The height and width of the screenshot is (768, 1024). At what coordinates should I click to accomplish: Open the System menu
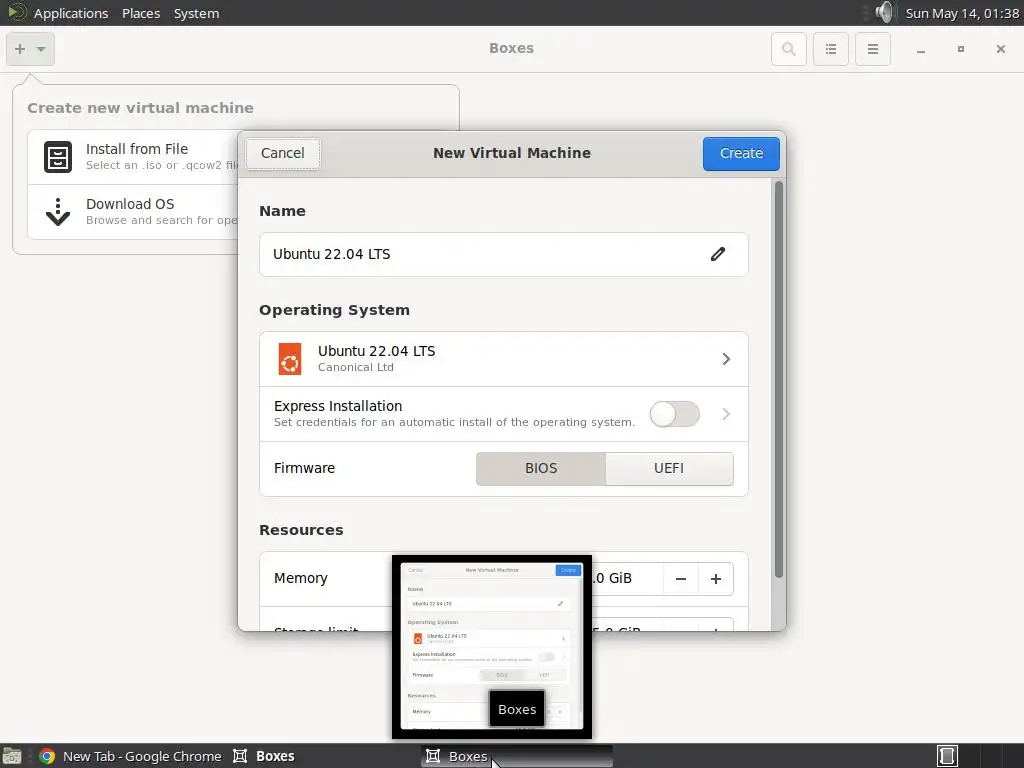(x=197, y=13)
